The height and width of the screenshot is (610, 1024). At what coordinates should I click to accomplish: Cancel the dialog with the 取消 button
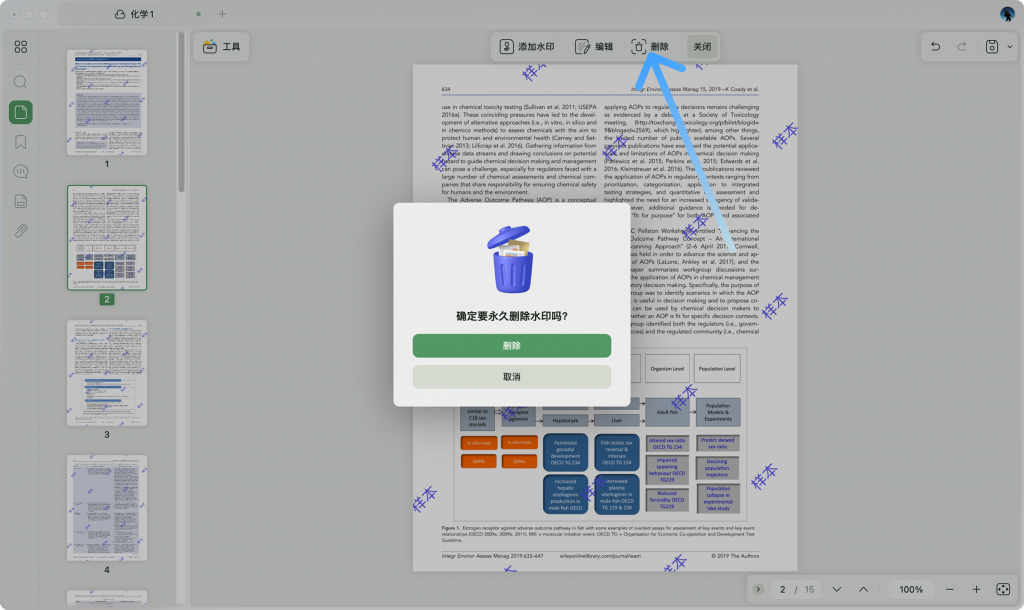pyautogui.click(x=511, y=377)
